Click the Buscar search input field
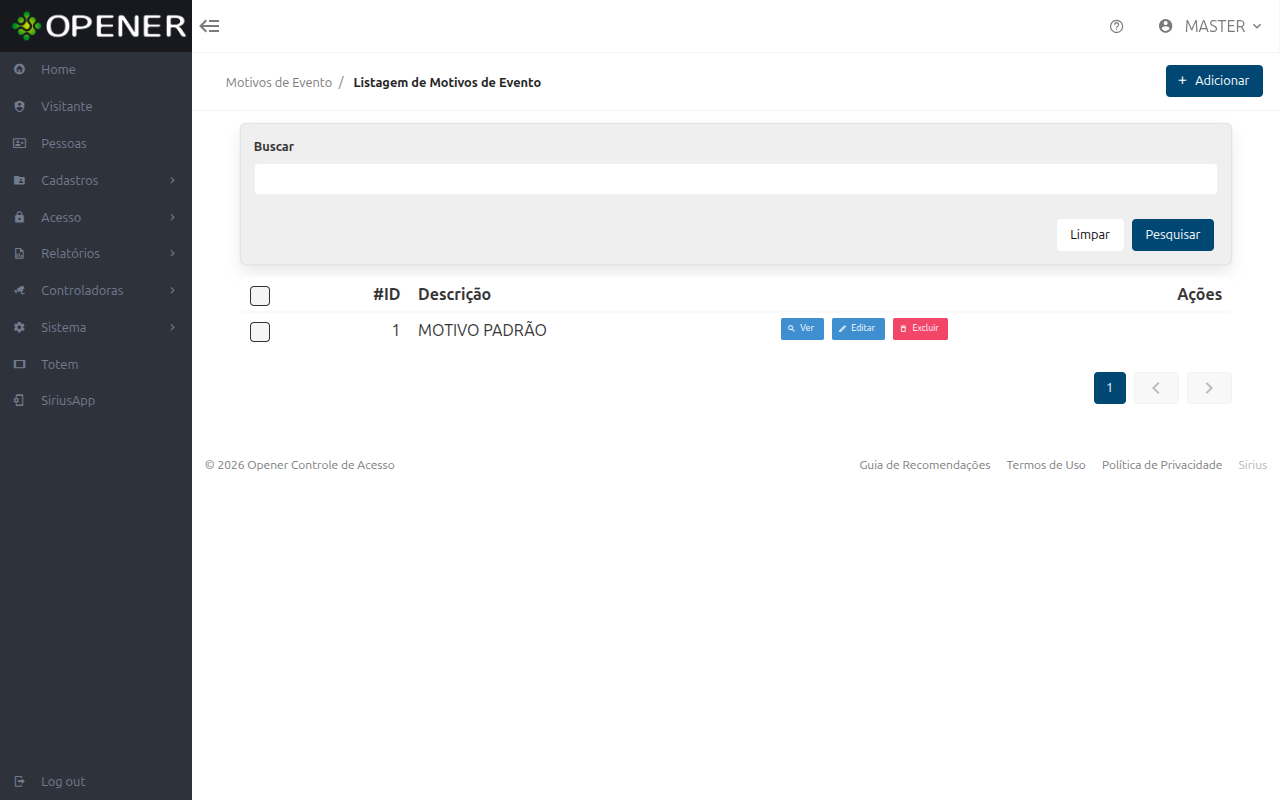 736,179
